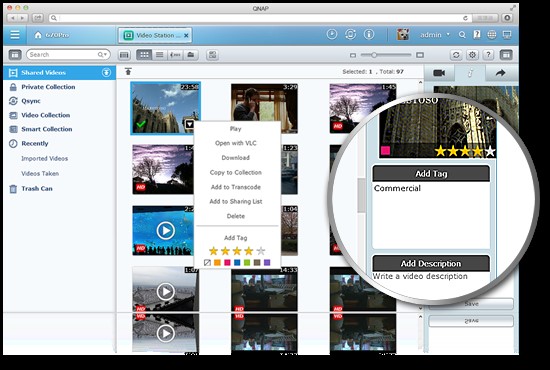Play the aquarium video thumbnail
The image size is (550, 370).
click(x=166, y=231)
